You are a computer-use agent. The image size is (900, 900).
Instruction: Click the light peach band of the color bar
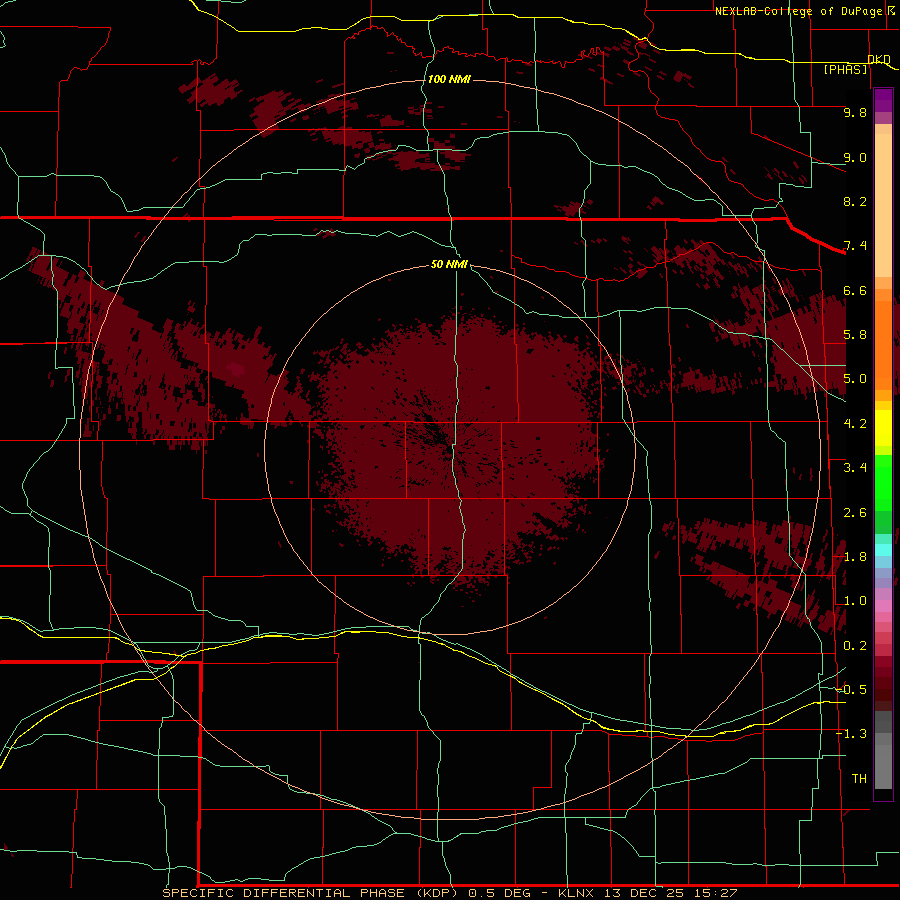click(883, 205)
